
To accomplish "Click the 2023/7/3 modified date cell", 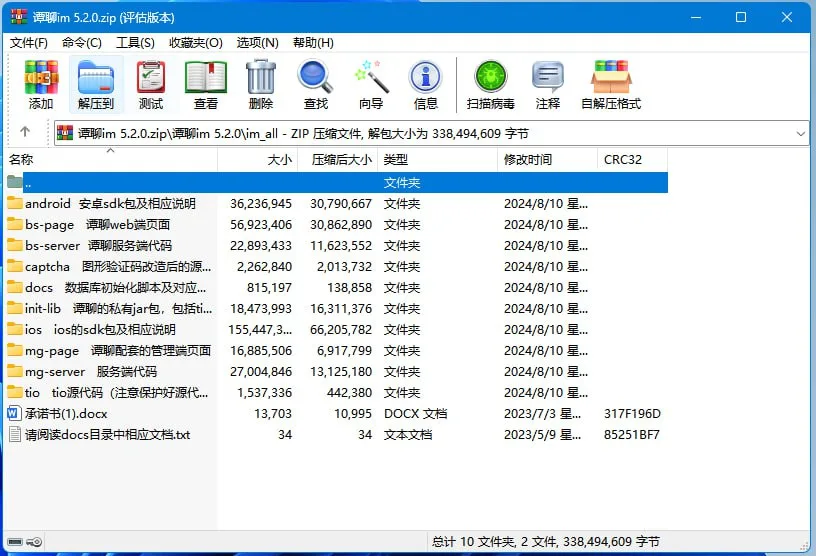I will click(542, 413).
